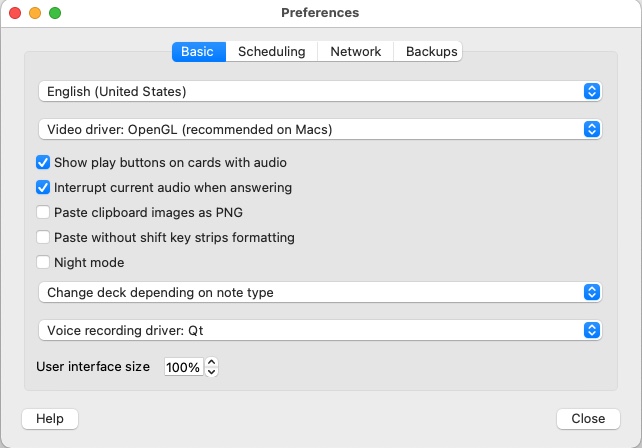Click the Close button
Screen dimensions: 642x448
click(588, 419)
